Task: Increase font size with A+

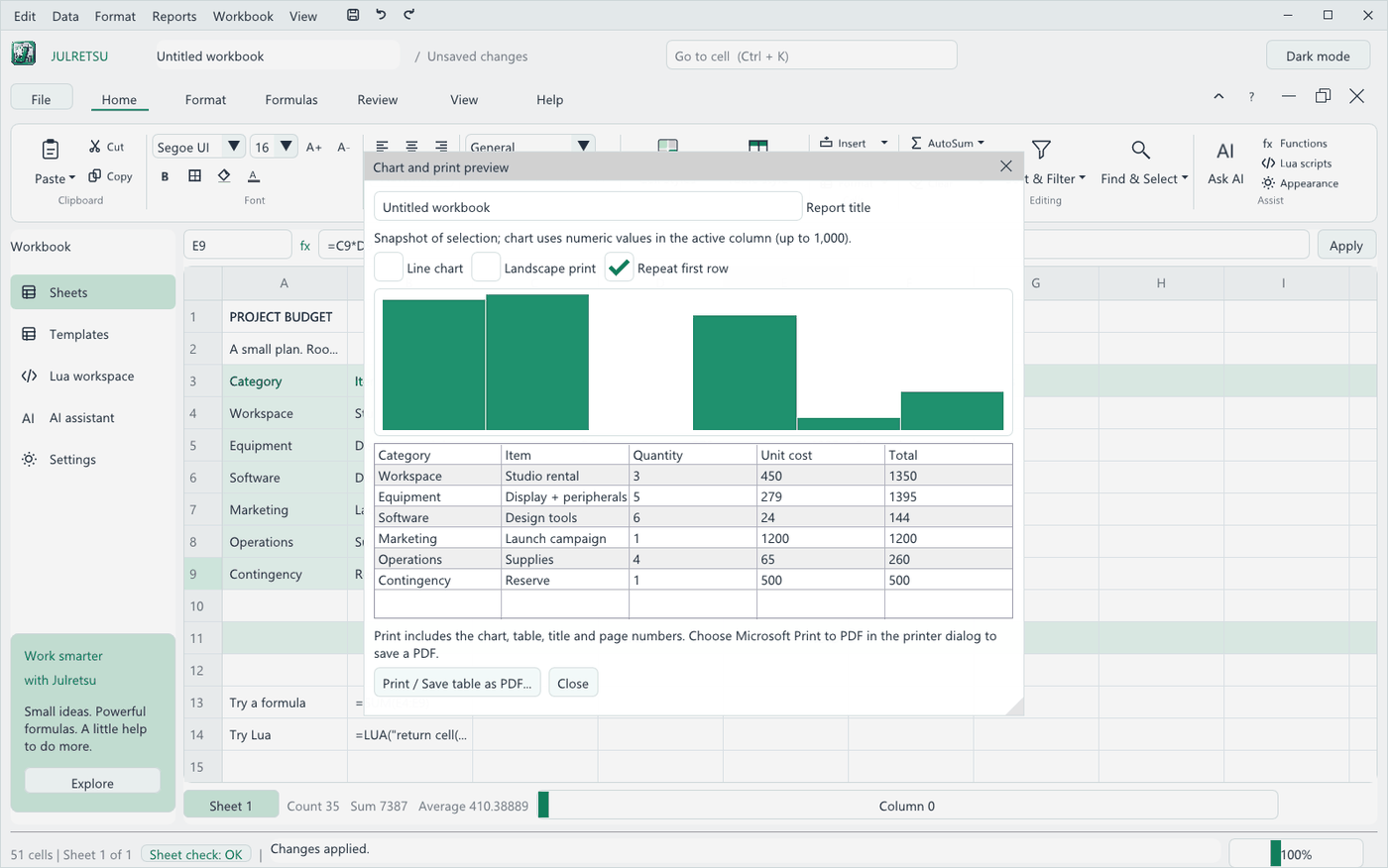Action: pyautogui.click(x=313, y=147)
